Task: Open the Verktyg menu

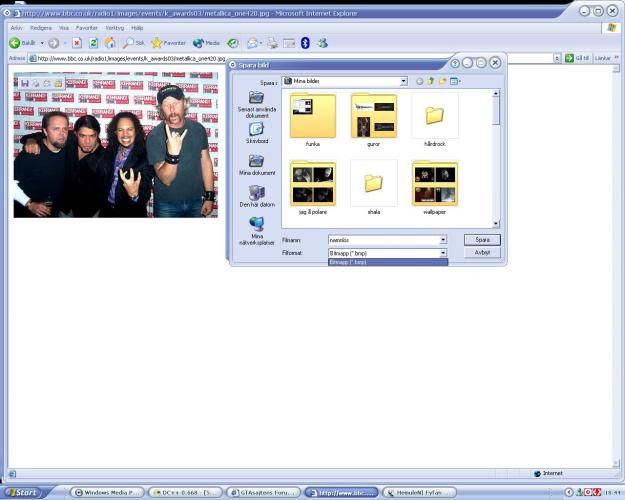Action: pos(114,28)
